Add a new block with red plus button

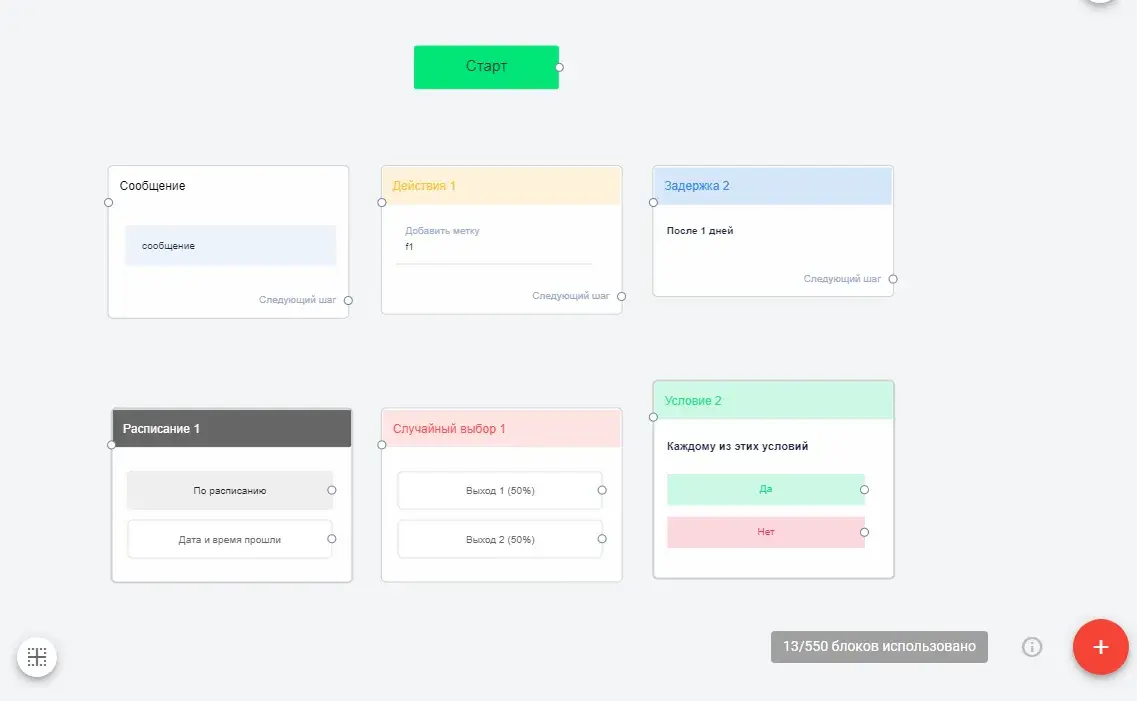click(x=1101, y=647)
